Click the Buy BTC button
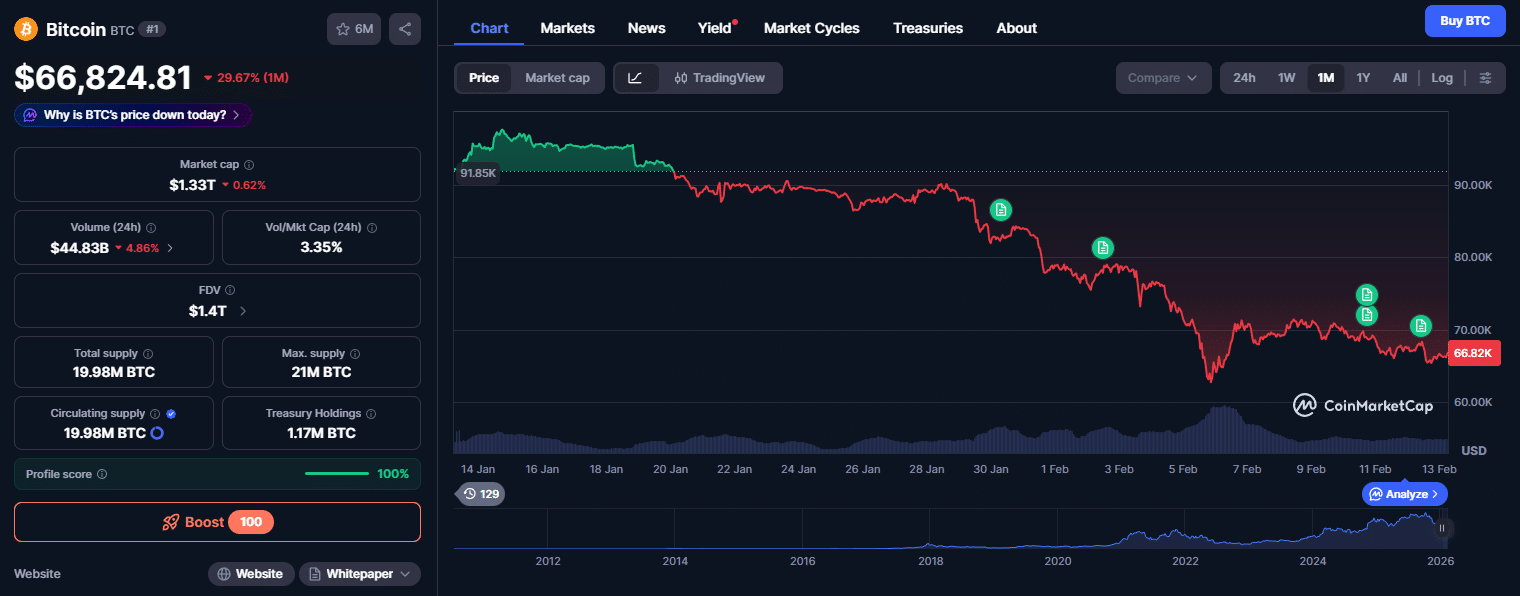Viewport: 1520px width, 596px height. [x=1465, y=20]
